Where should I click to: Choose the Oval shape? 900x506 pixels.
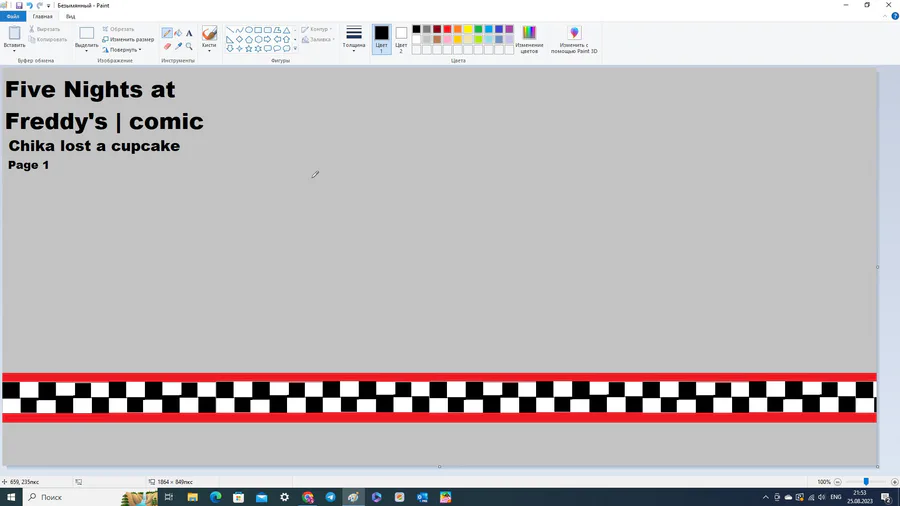click(249, 30)
